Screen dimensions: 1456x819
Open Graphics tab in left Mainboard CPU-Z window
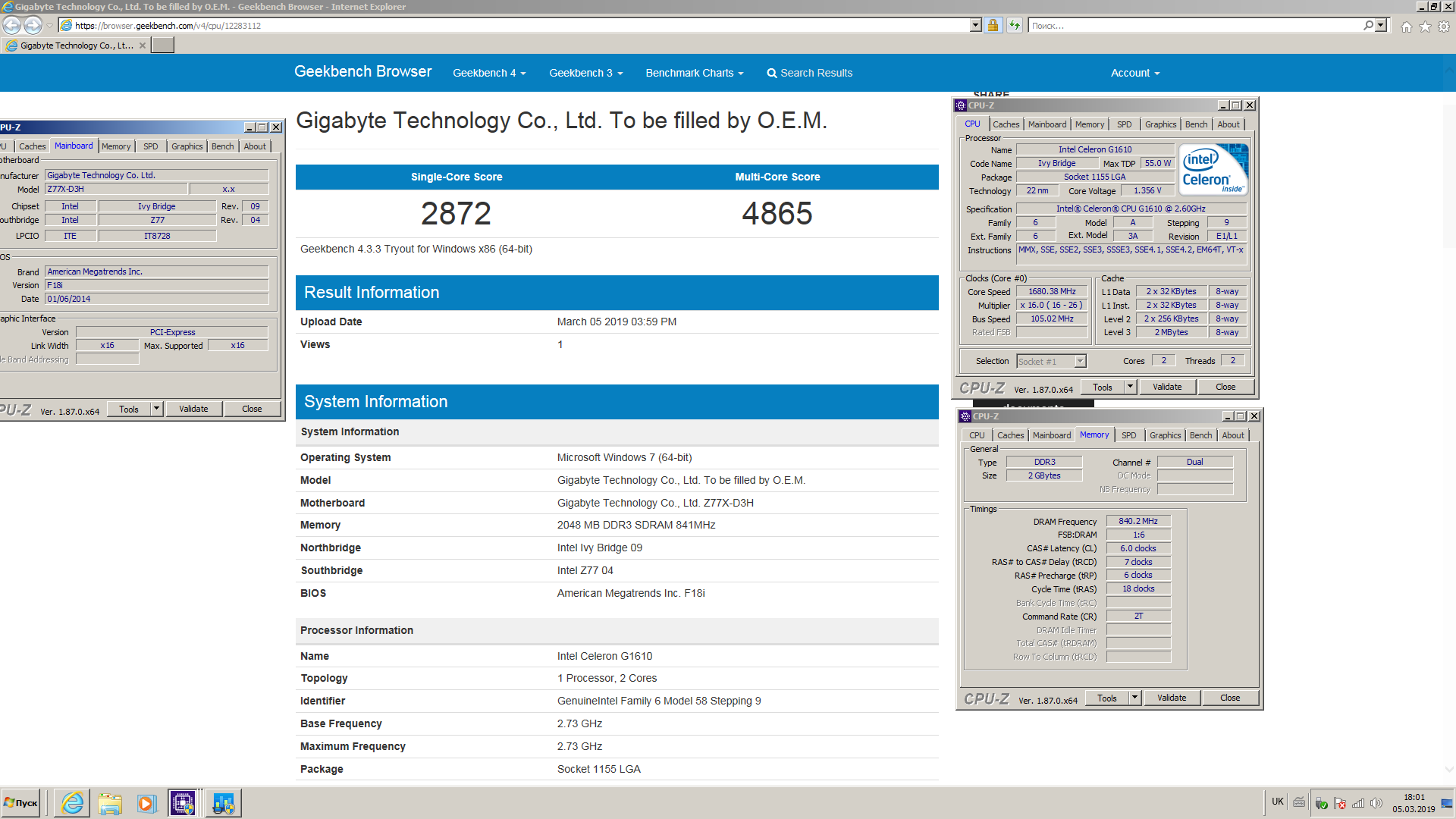tap(187, 146)
